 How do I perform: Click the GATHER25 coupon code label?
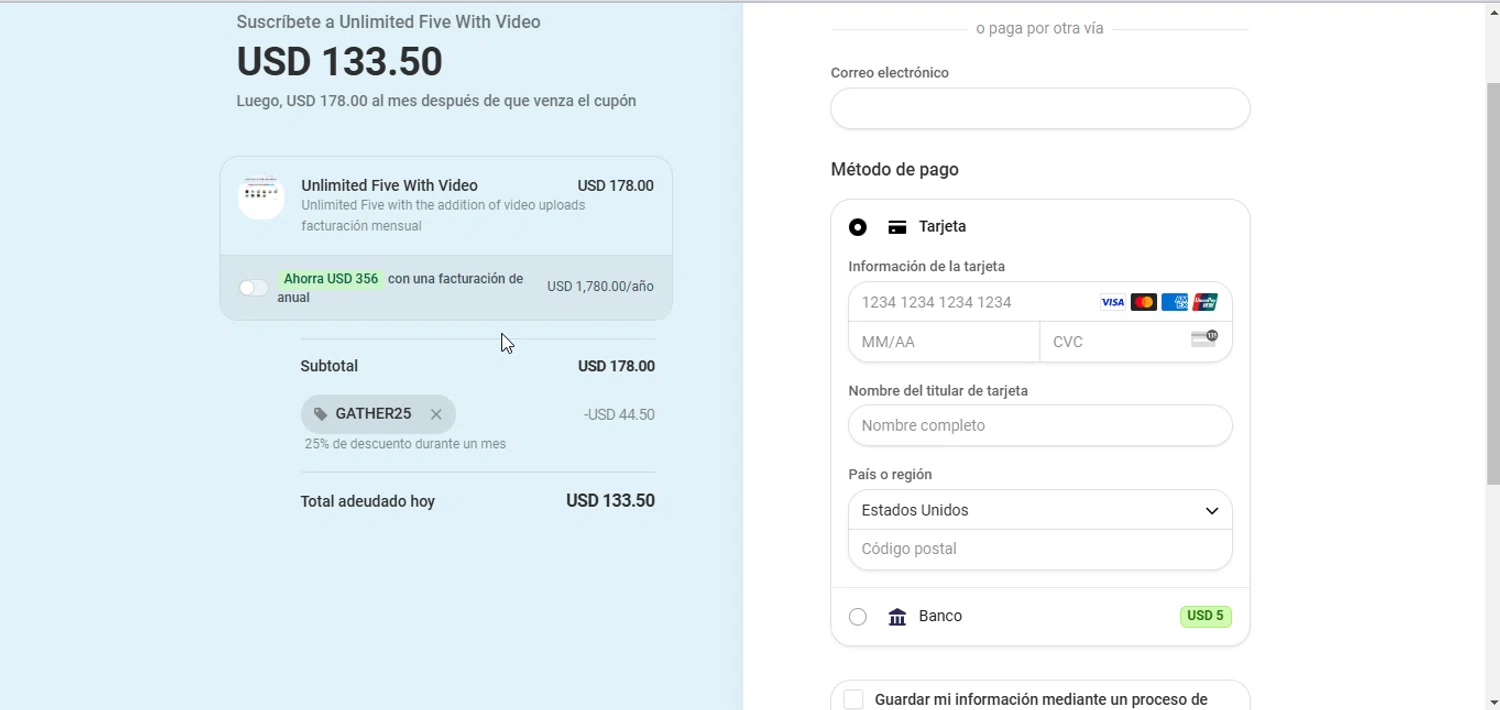[x=373, y=414]
